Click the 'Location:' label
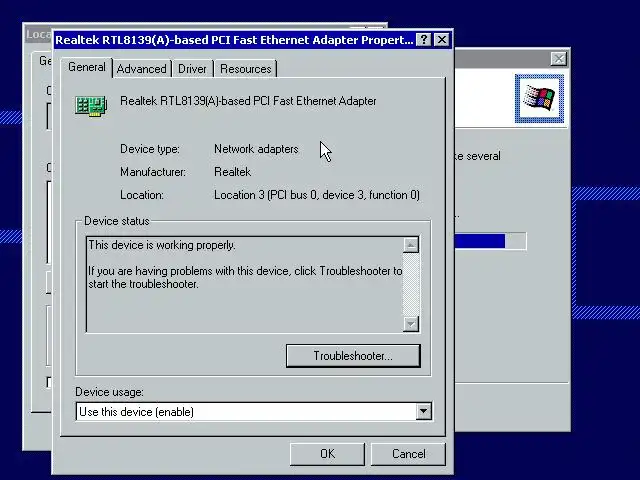 [142, 195]
